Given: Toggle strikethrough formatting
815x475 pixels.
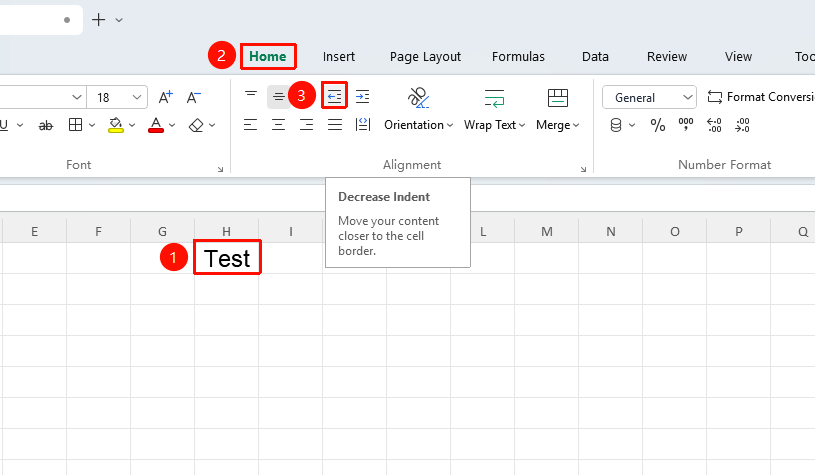Looking at the screenshot, I should (46, 125).
